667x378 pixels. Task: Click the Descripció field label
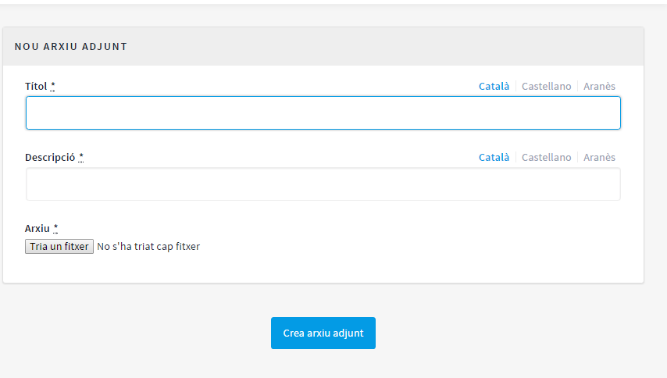[50, 157]
